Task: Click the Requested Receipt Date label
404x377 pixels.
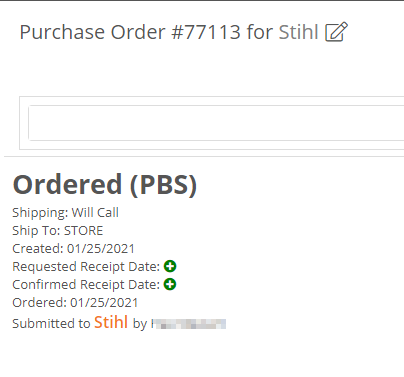Action: pos(86,267)
